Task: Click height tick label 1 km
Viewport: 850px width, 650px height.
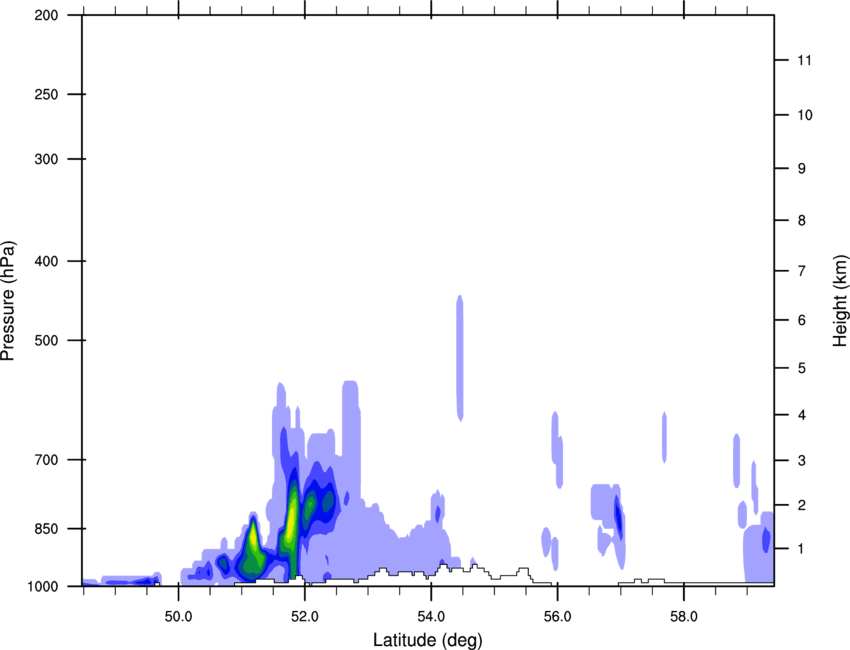Action: [x=801, y=549]
